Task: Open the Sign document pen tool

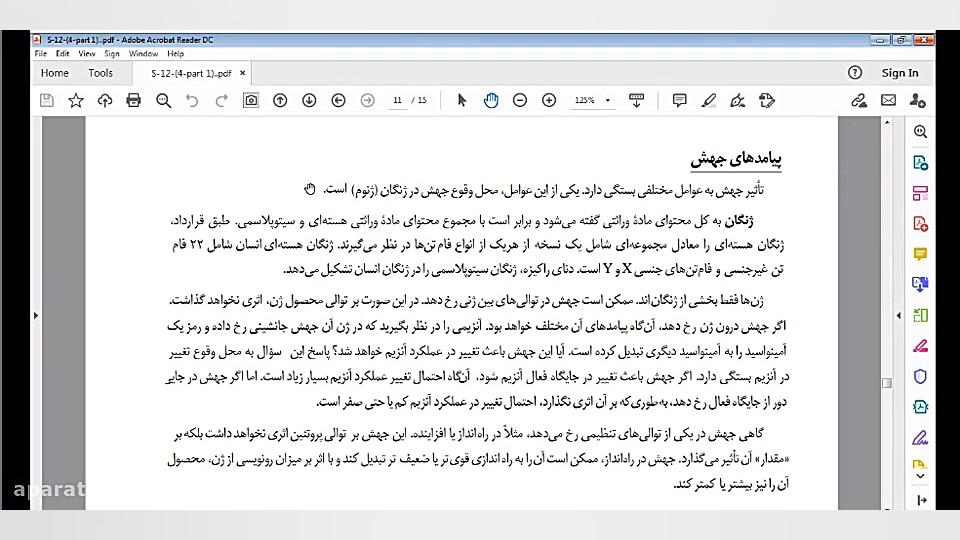Action: pos(738,100)
